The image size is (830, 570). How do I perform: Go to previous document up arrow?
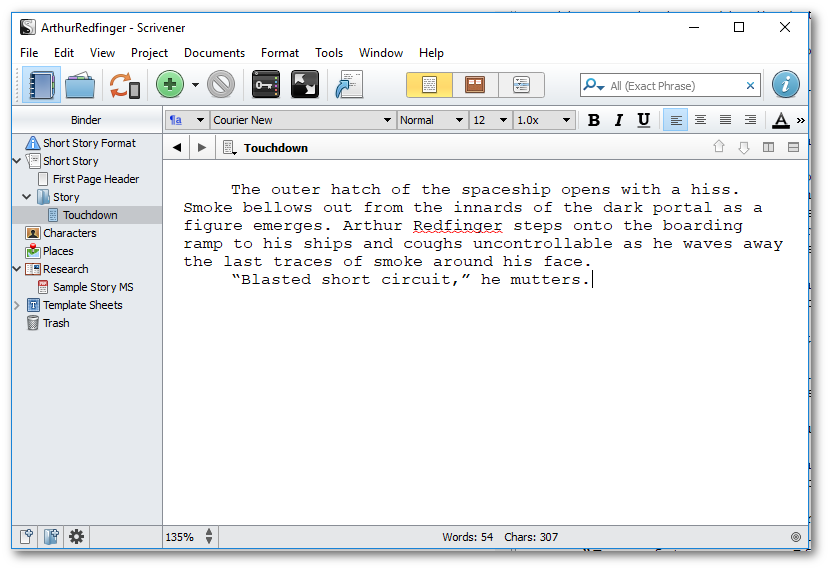coord(719,147)
